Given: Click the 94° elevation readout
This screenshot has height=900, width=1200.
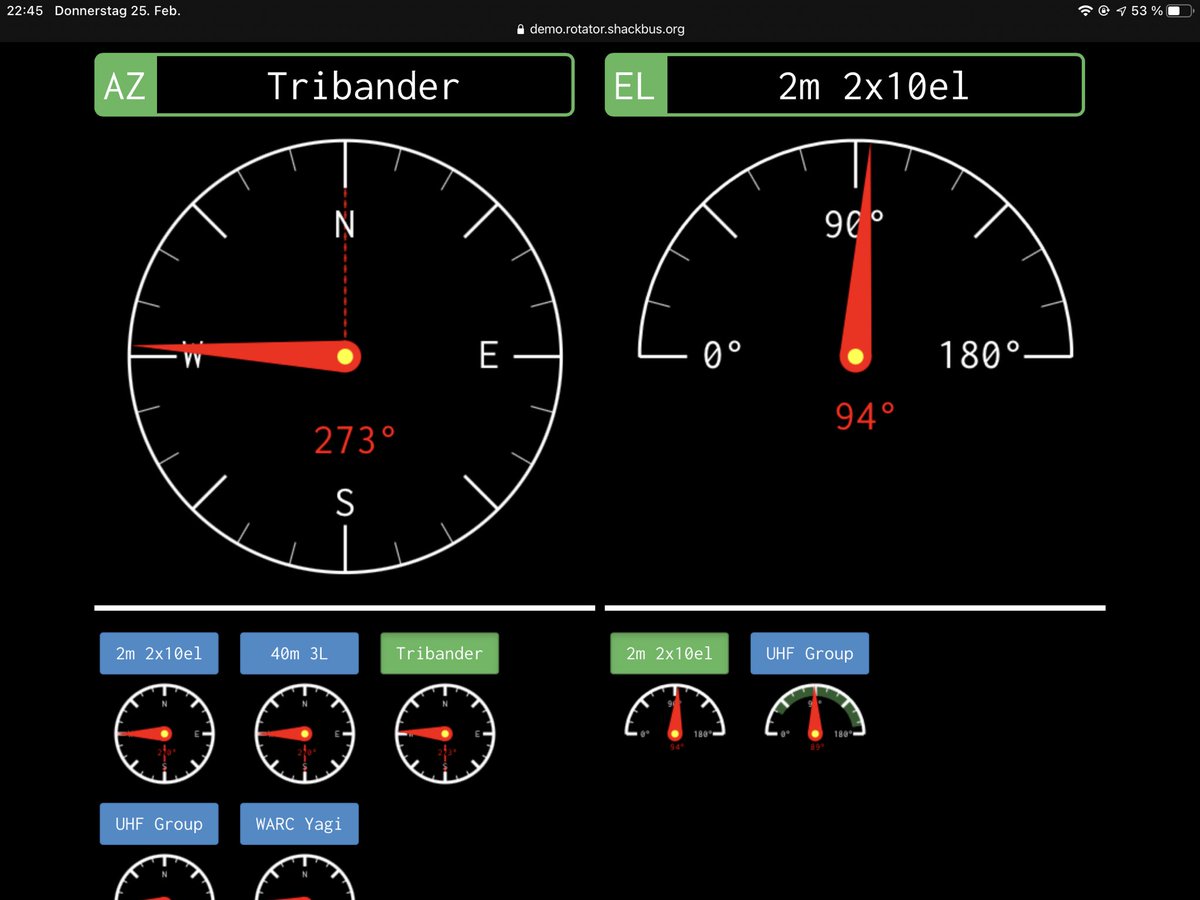Looking at the screenshot, I should click(x=865, y=415).
